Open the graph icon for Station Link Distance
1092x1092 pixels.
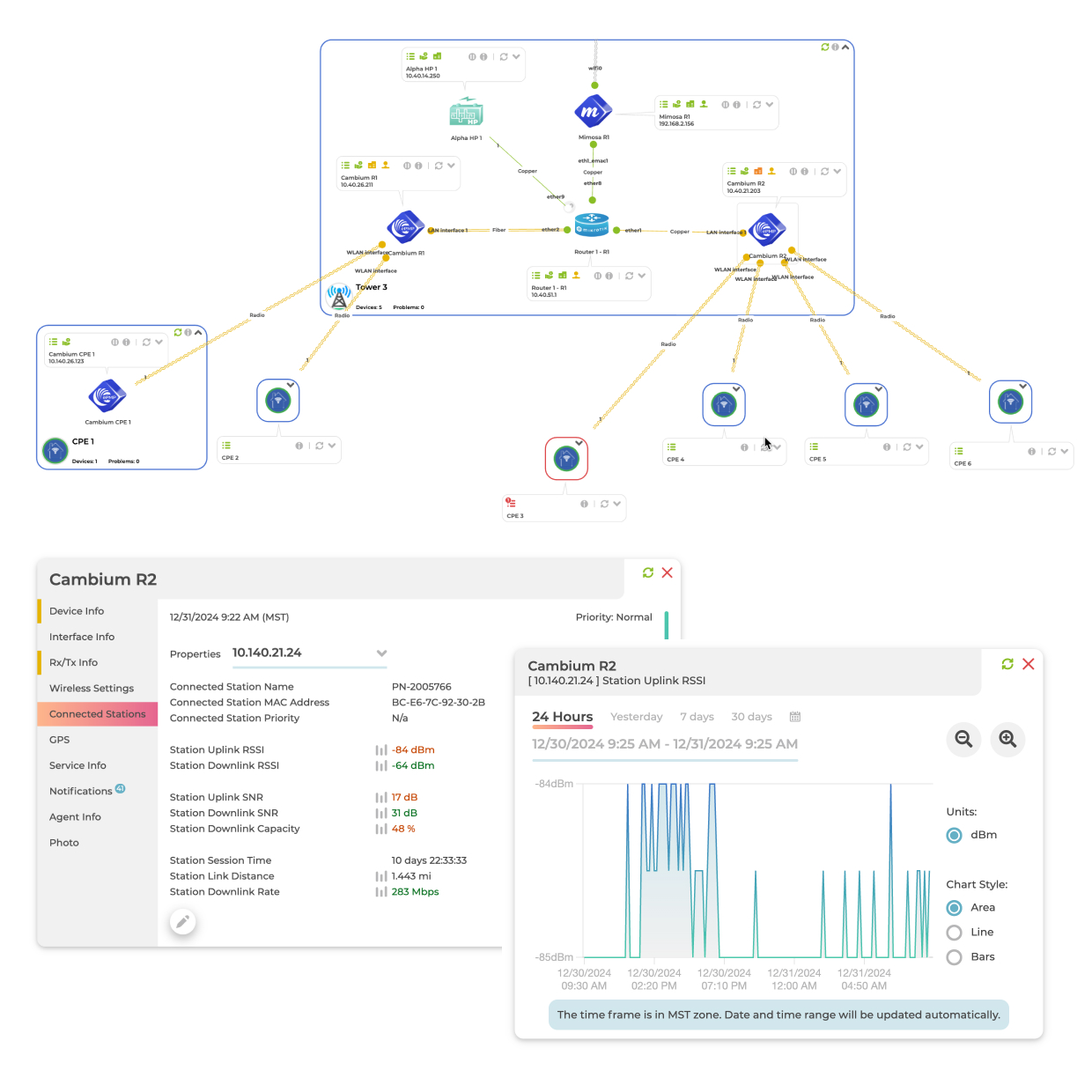tap(381, 877)
